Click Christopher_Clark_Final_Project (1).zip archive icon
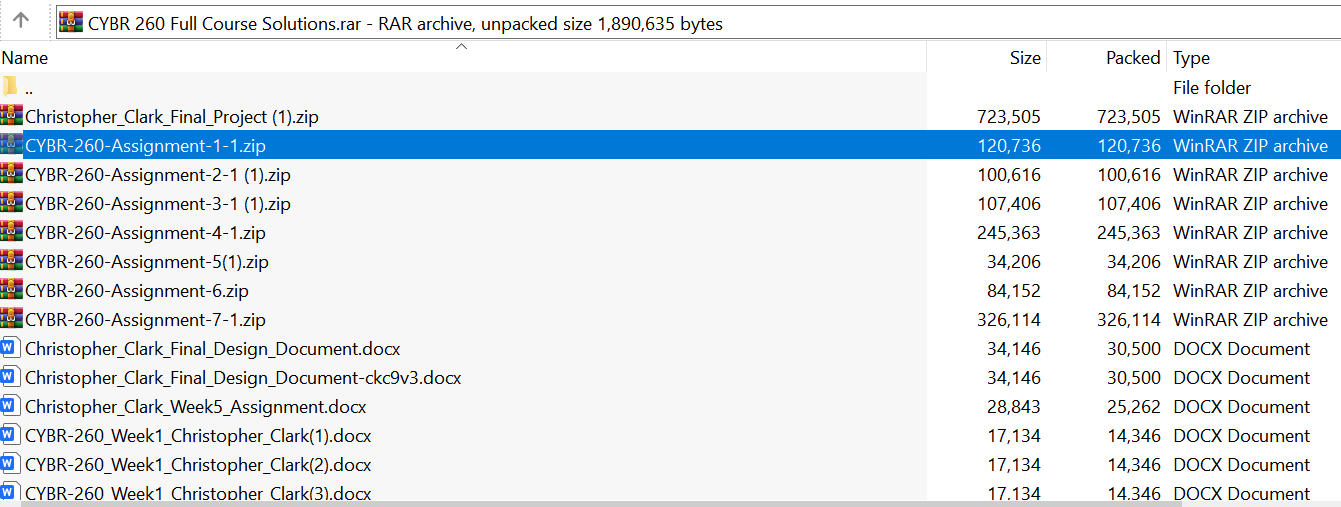 tap(11, 116)
